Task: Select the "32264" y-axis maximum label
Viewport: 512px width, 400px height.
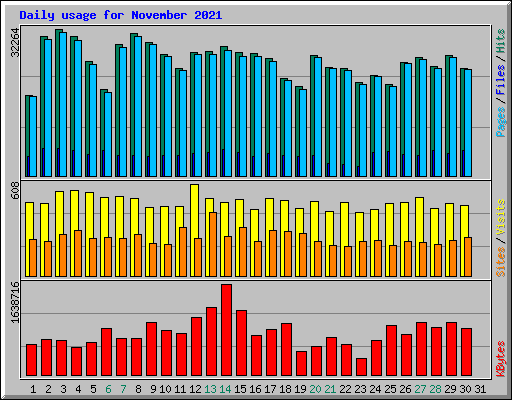Action: (15, 43)
